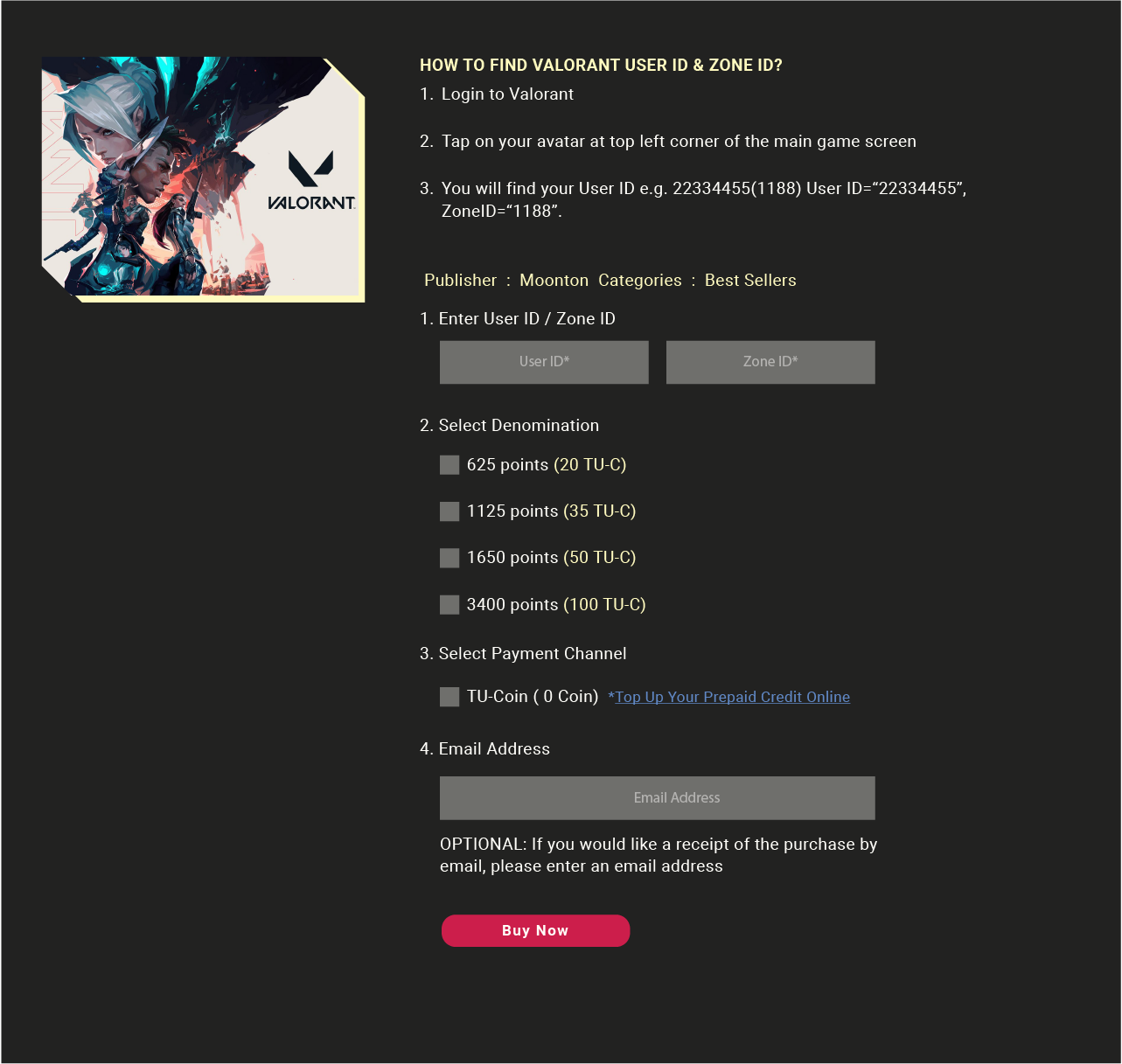Click the Valorant logo on the cover art
Viewport: 1122px width, 1064px height.
(x=311, y=181)
